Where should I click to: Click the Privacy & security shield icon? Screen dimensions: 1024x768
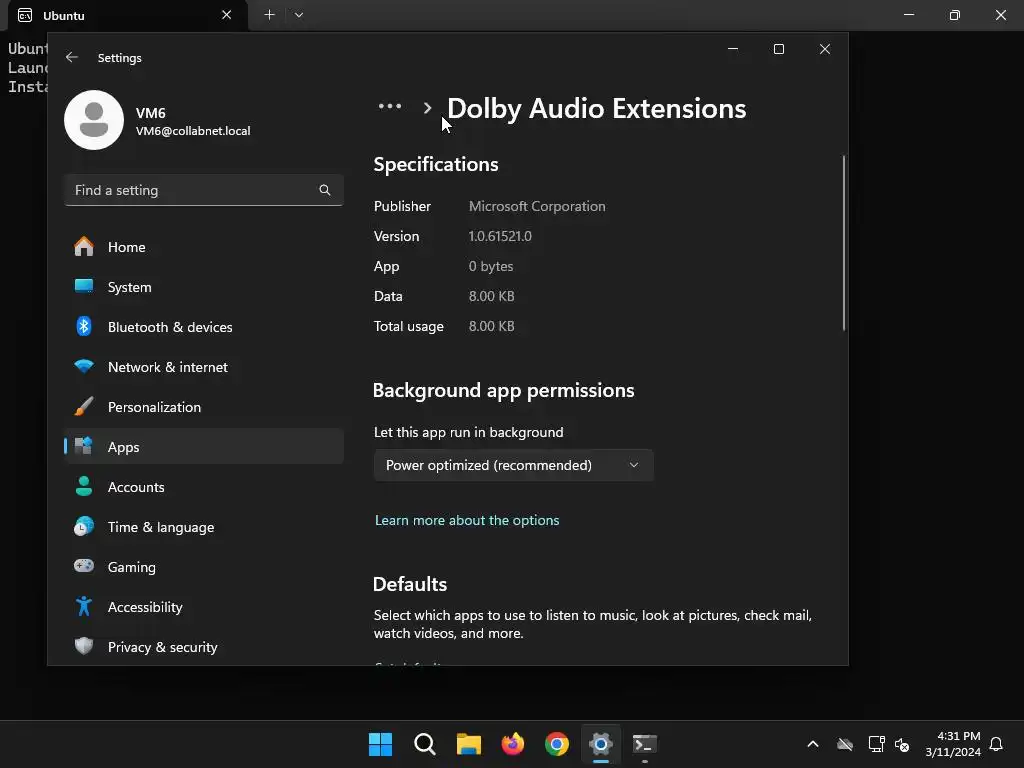84,647
